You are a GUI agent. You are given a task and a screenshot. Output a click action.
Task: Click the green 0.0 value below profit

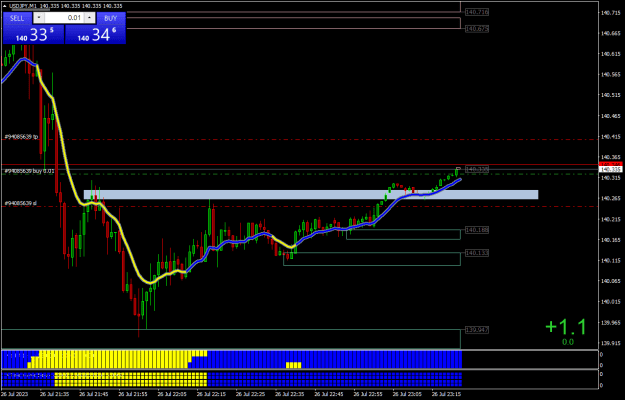(x=568, y=342)
